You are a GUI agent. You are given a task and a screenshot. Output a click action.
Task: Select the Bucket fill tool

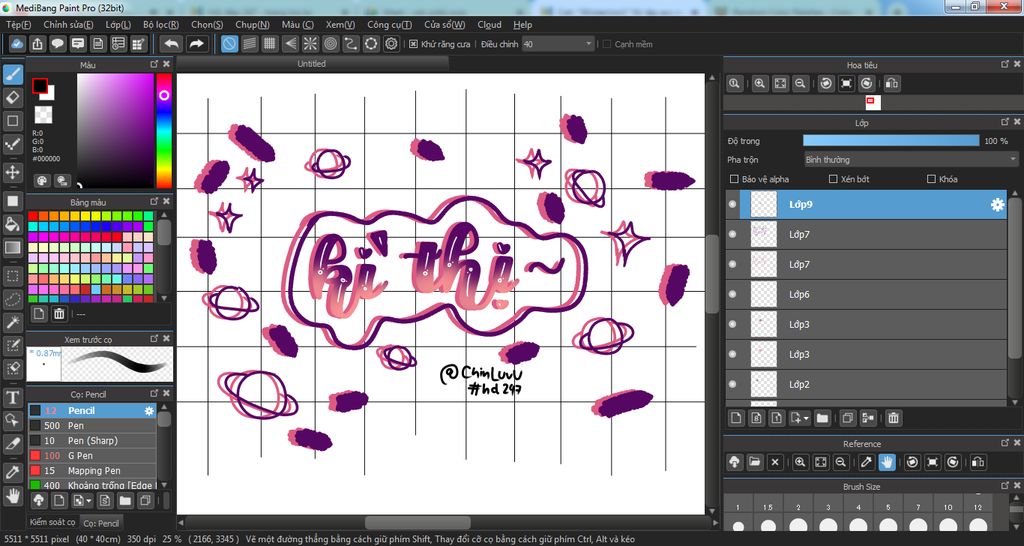pos(12,224)
